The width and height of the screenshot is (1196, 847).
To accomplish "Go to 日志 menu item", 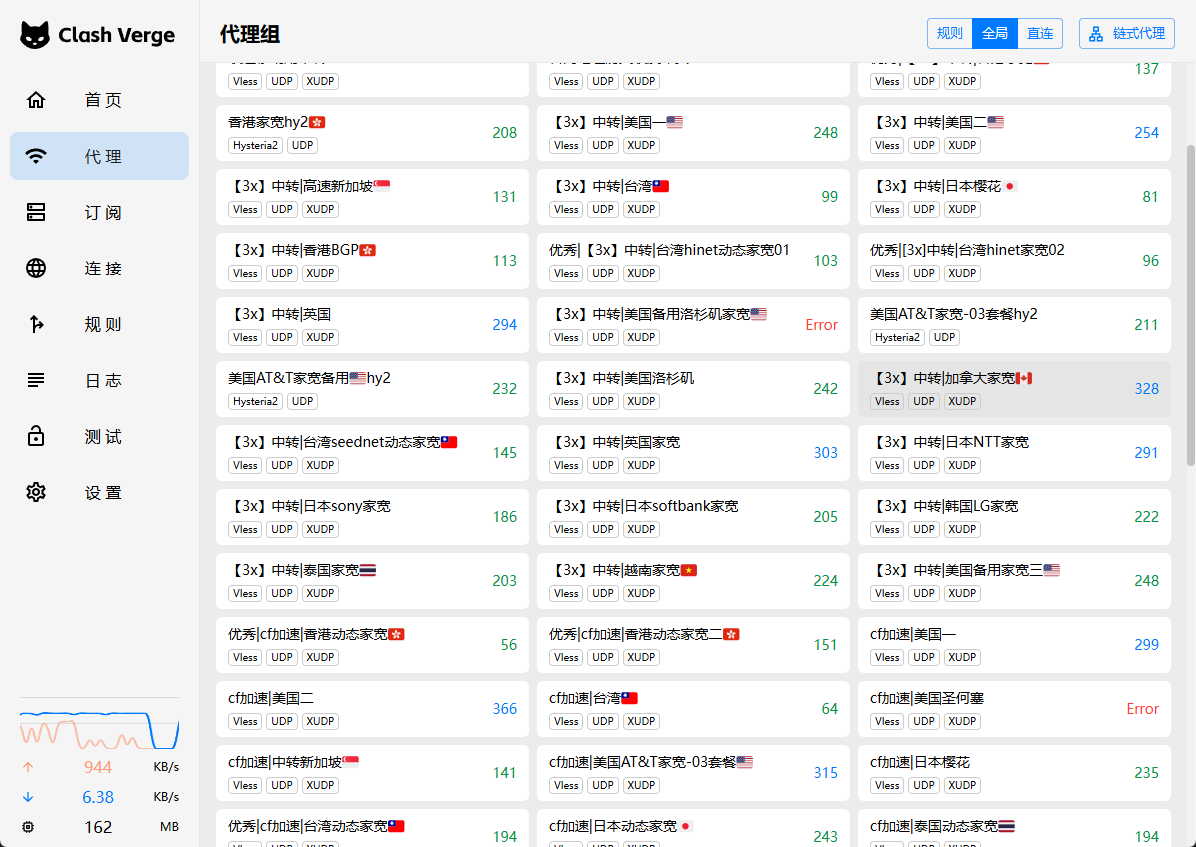I will pos(100,380).
